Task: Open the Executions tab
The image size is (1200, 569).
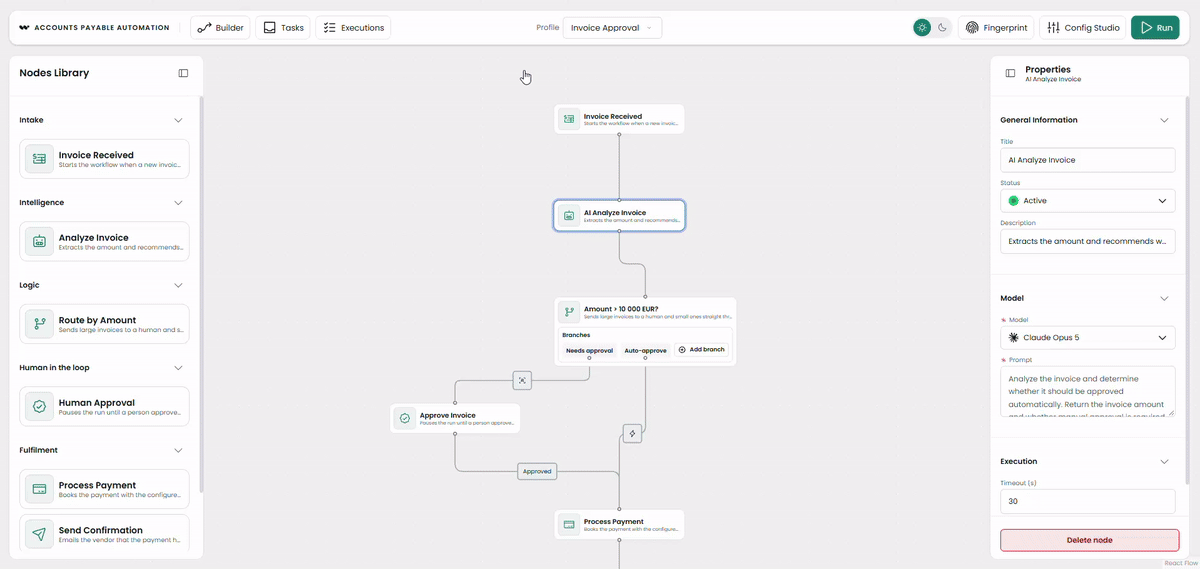Action: coord(353,28)
